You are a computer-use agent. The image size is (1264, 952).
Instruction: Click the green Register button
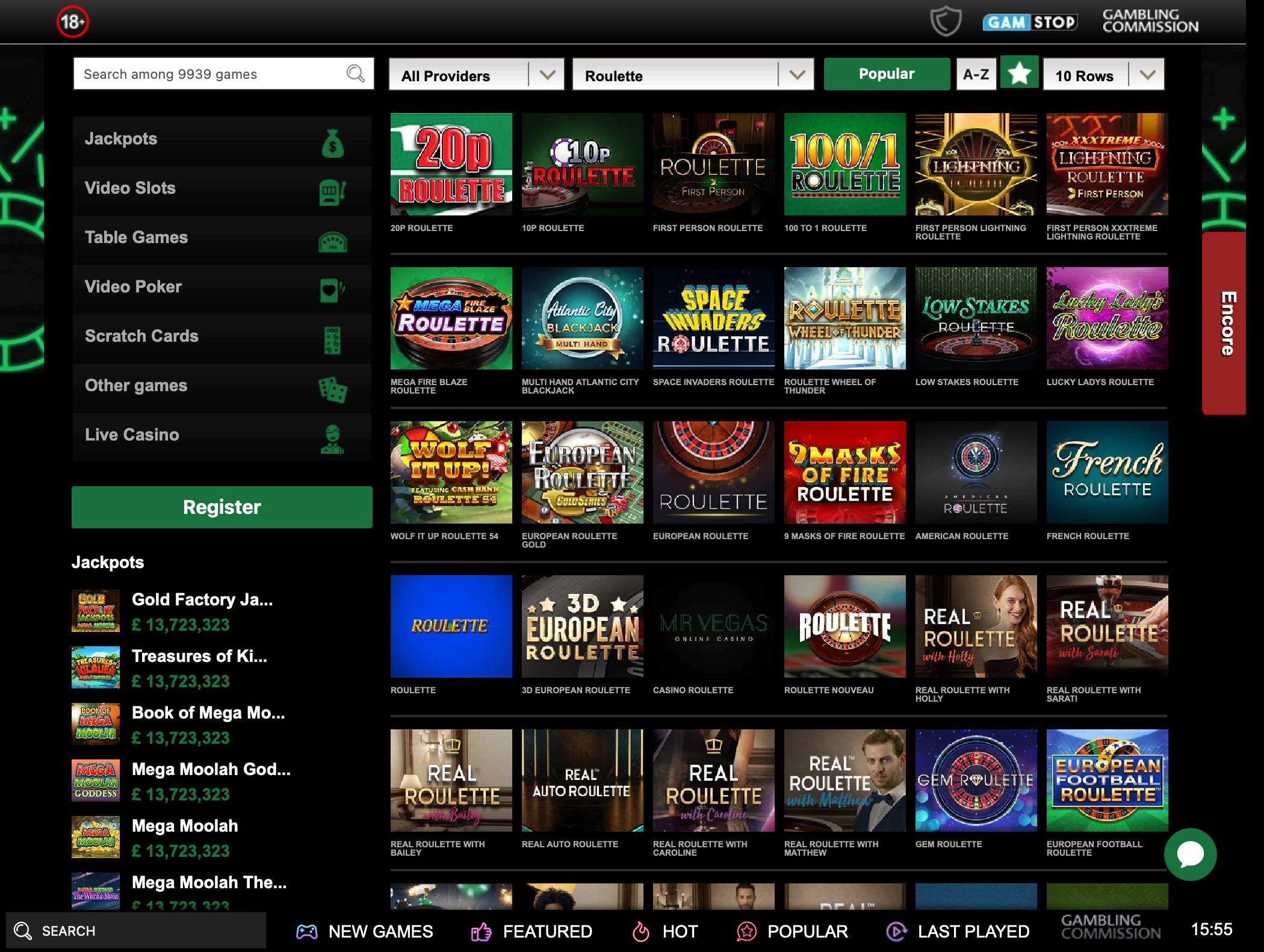(222, 507)
